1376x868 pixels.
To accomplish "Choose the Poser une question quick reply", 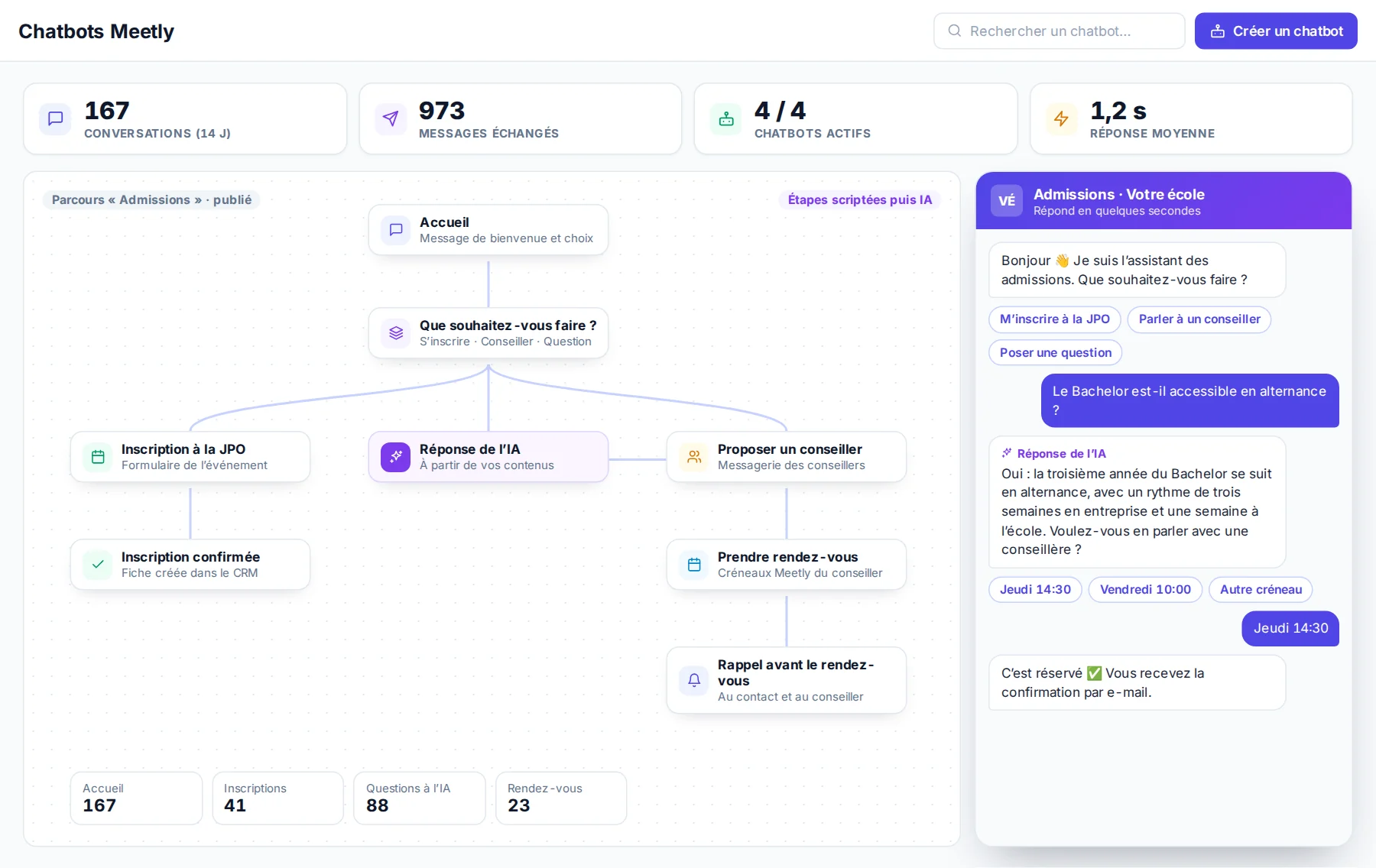I will [1056, 353].
